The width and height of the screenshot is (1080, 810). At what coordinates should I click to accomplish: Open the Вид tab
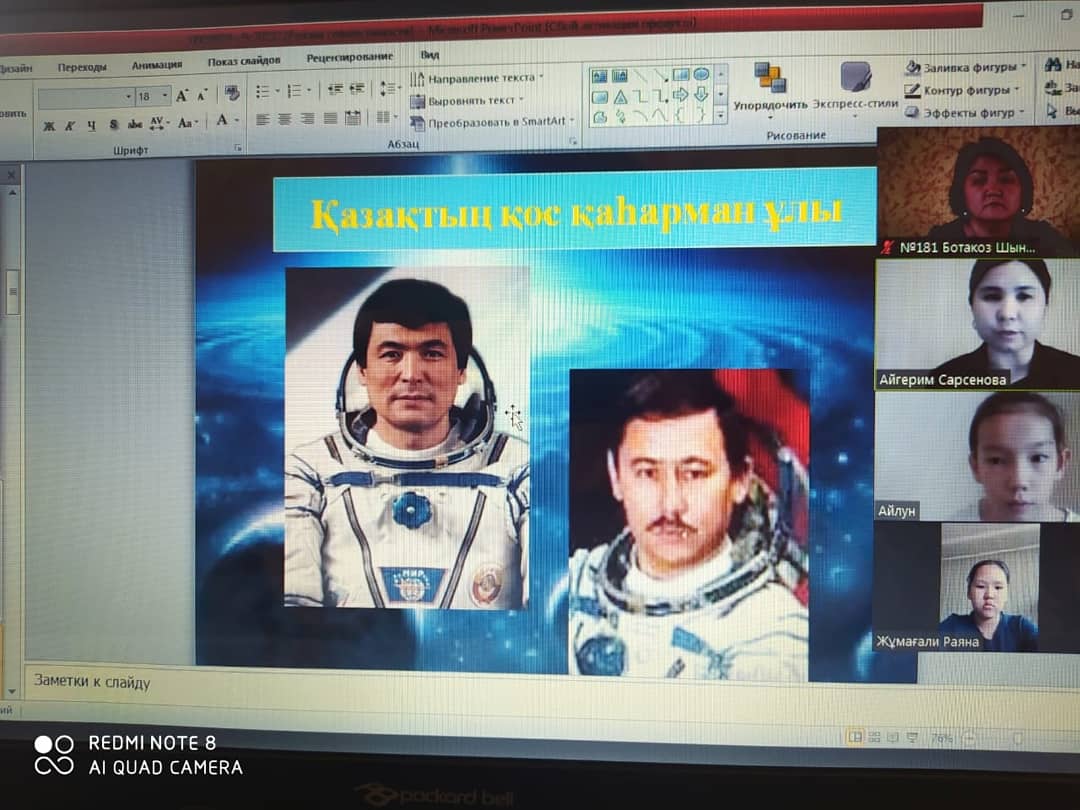[430, 54]
